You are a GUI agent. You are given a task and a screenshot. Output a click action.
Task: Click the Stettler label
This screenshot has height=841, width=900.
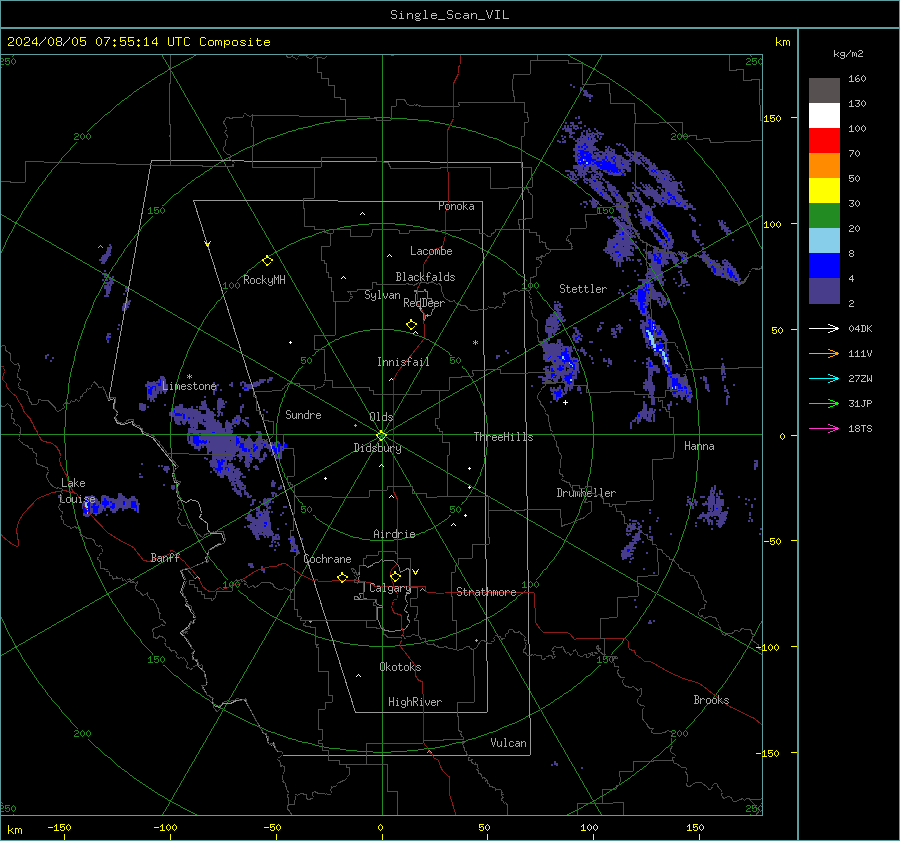(x=583, y=289)
